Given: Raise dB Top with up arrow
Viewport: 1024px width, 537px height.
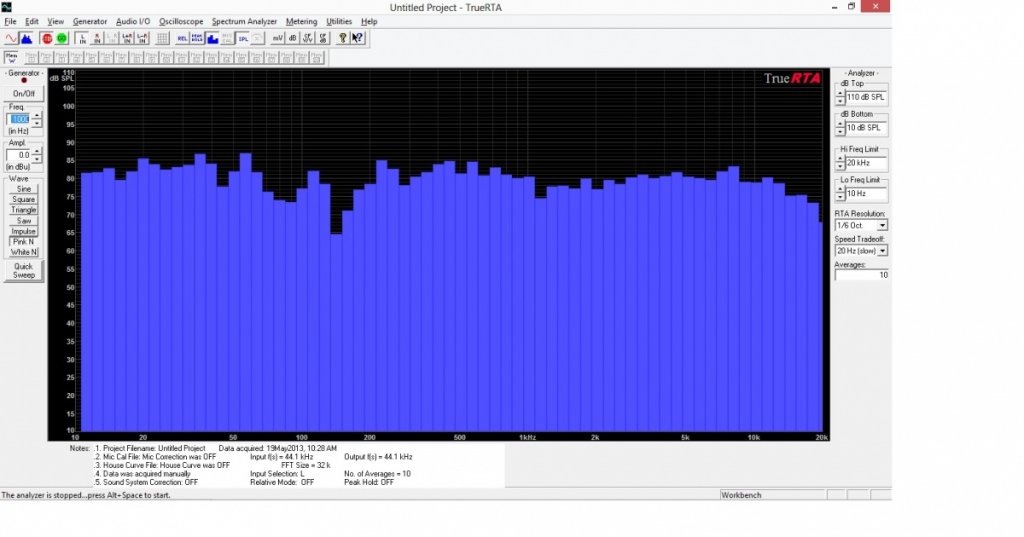Looking at the screenshot, I should click(840, 93).
